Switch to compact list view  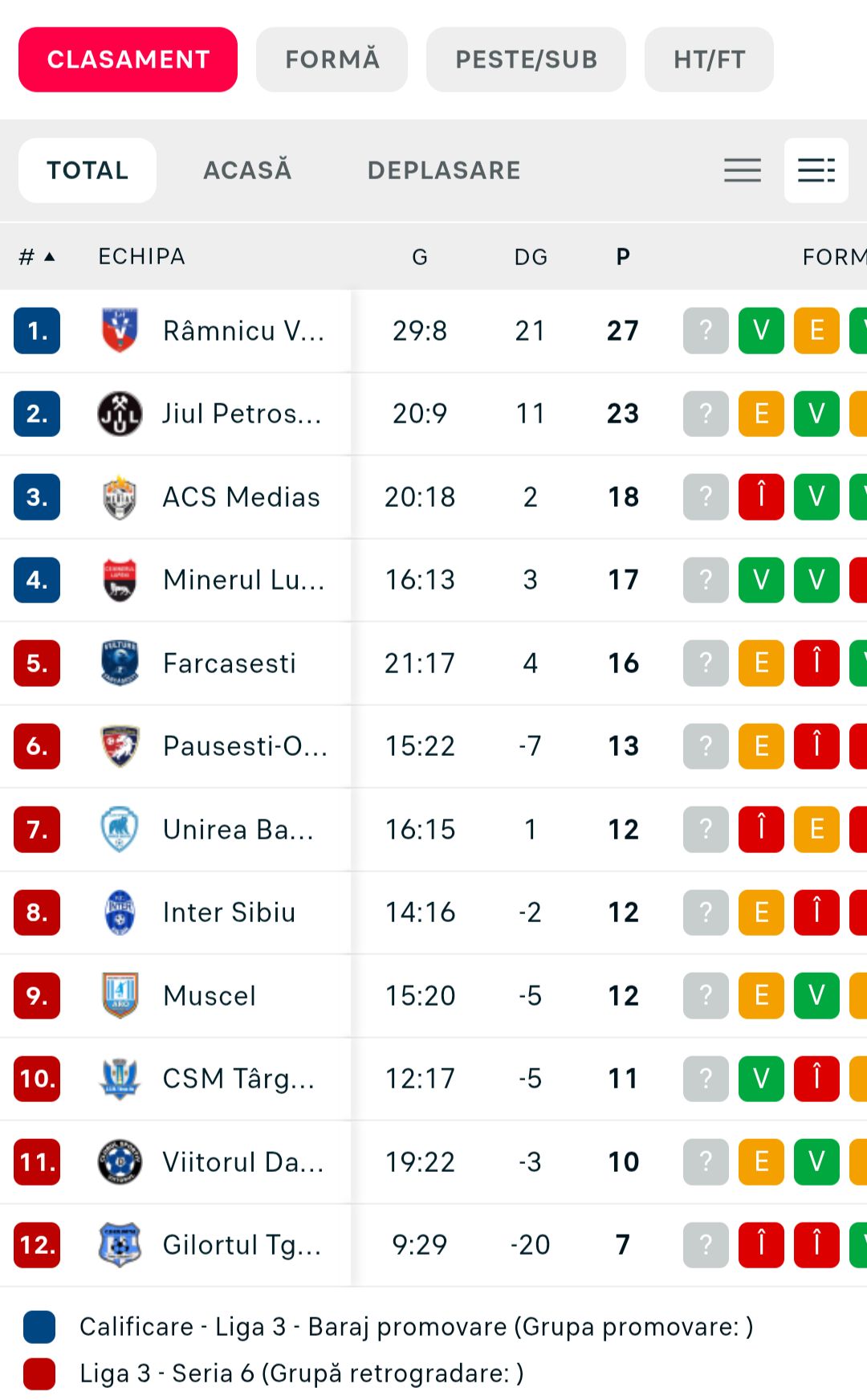[x=743, y=170]
